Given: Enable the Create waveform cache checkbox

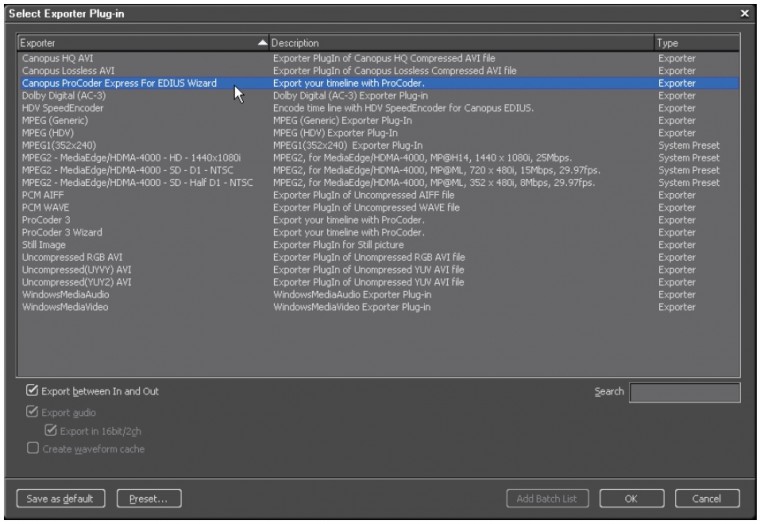Looking at the screenshot, I should tap(32, 448).
